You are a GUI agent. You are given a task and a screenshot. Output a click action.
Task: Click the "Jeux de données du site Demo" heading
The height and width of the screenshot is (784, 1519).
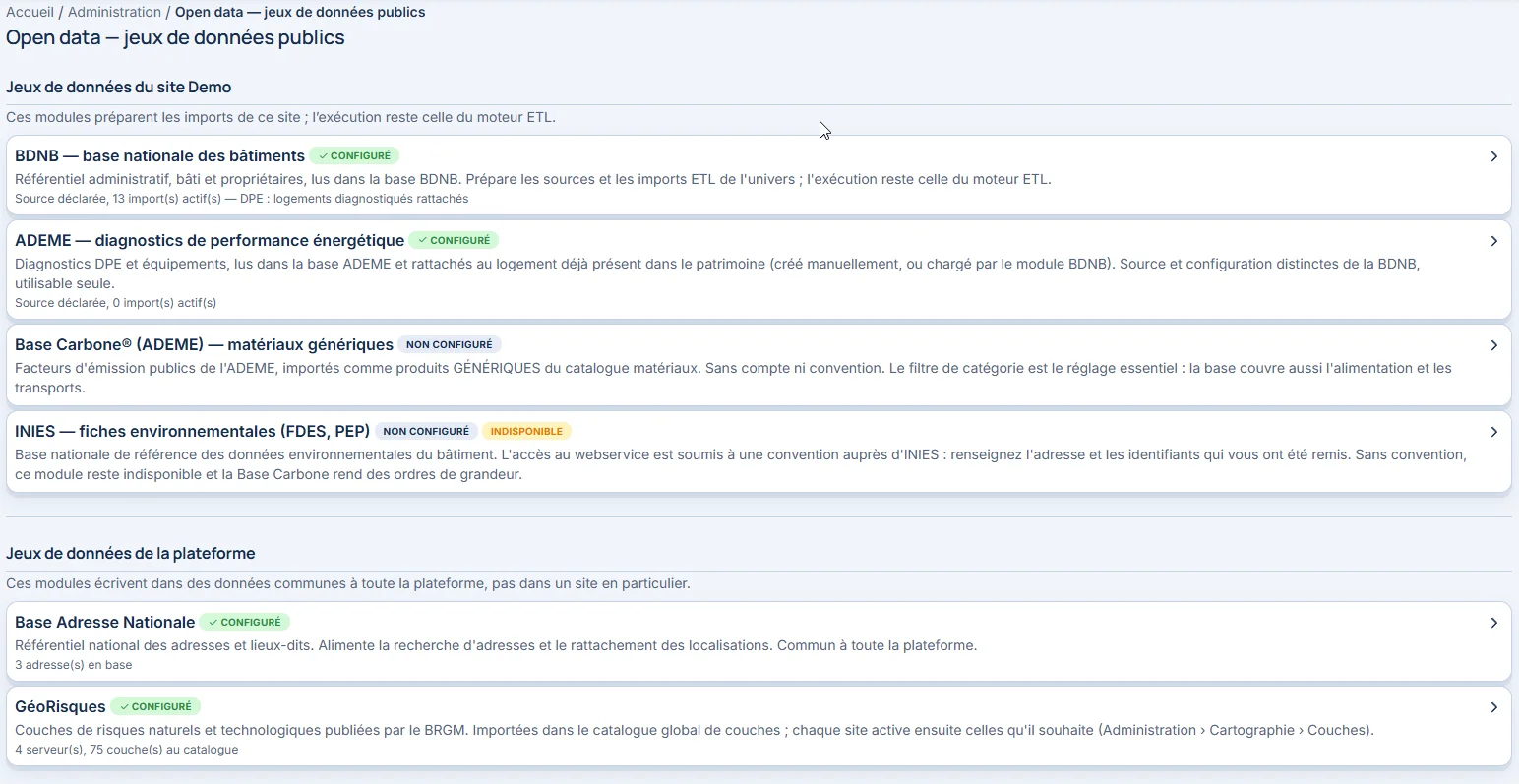click(x=119, y=87)
